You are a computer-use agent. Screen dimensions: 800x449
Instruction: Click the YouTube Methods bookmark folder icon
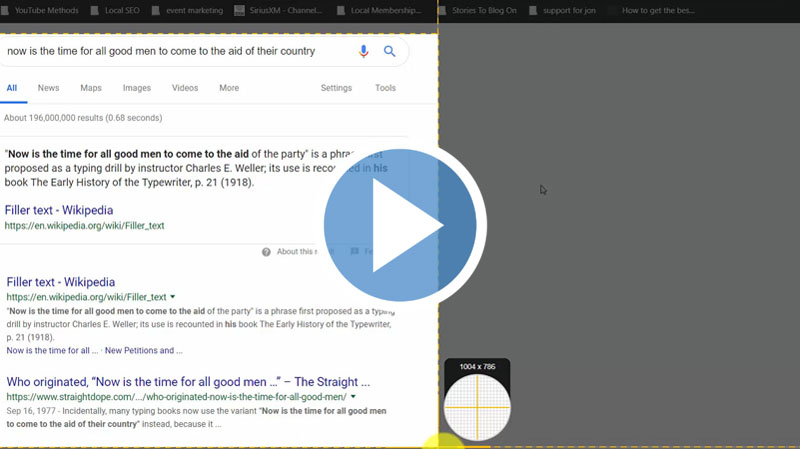[6, 11]
